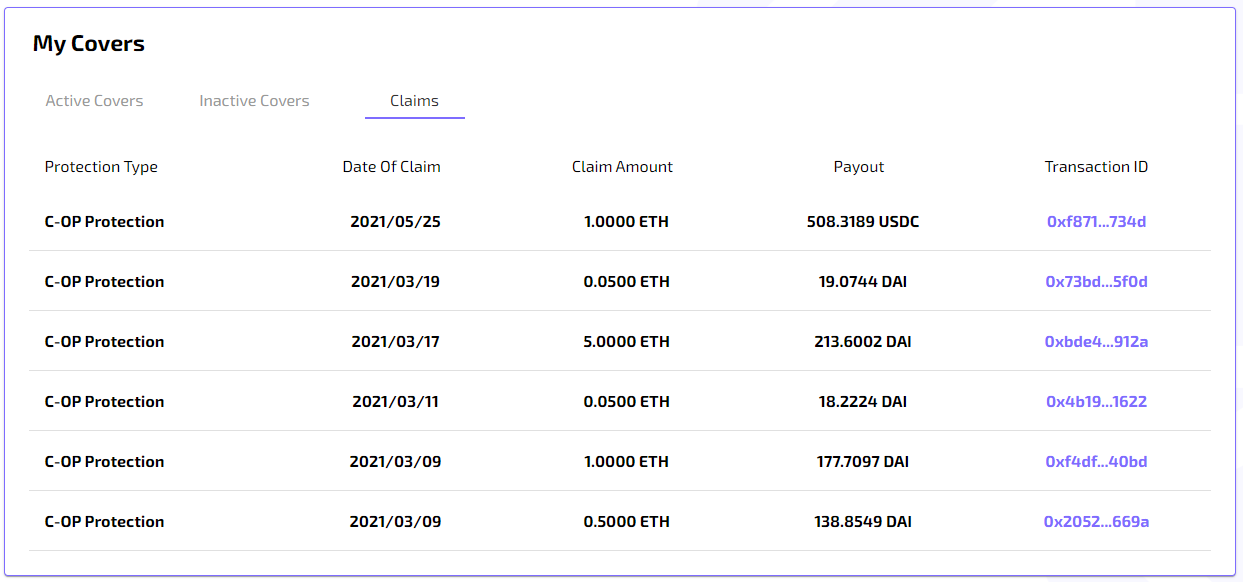The width and height of the screenshot is (1243, 582).
Task: Open transaction link 0xbde4...912a
Action: click(1096, 342)
